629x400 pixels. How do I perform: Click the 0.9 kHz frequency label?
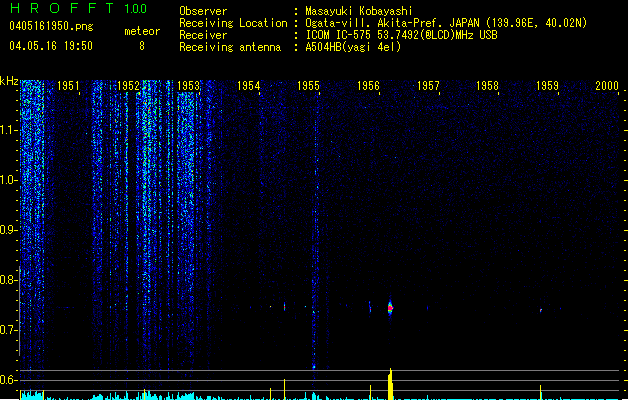(x=8, y=230)
